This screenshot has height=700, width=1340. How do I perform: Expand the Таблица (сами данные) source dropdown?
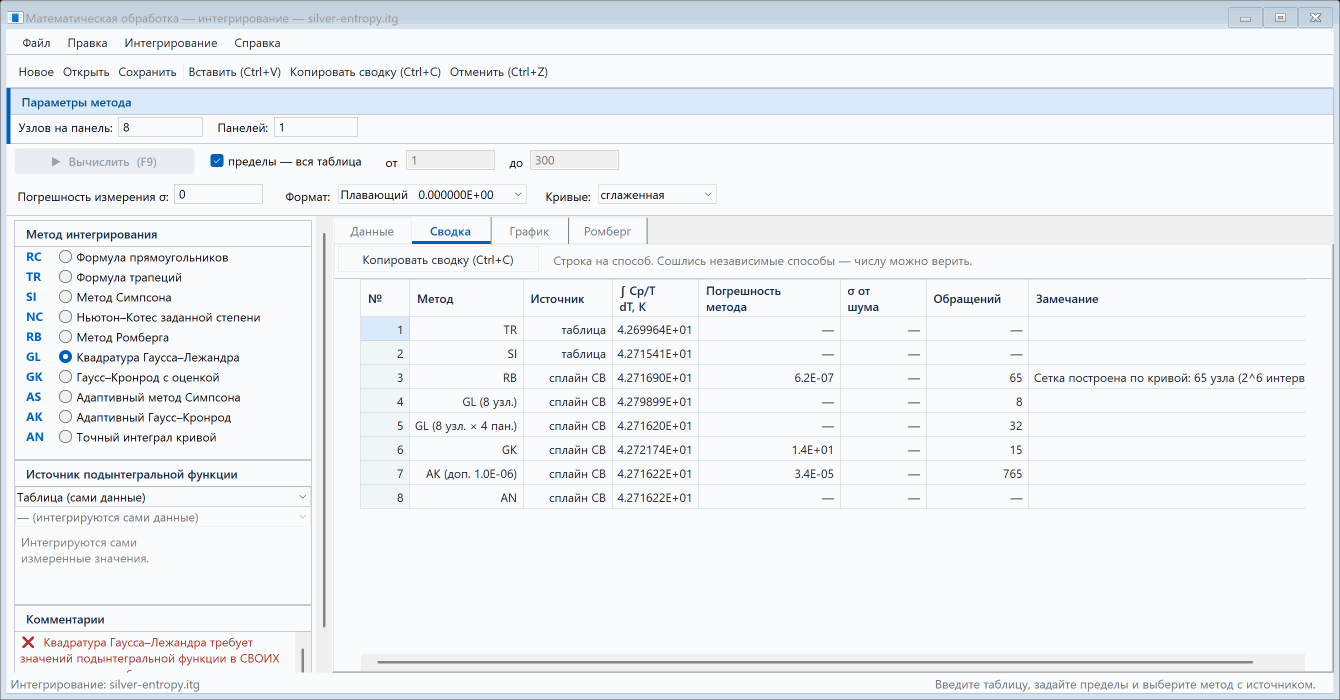pyautogui.click(x=163, y=497)
